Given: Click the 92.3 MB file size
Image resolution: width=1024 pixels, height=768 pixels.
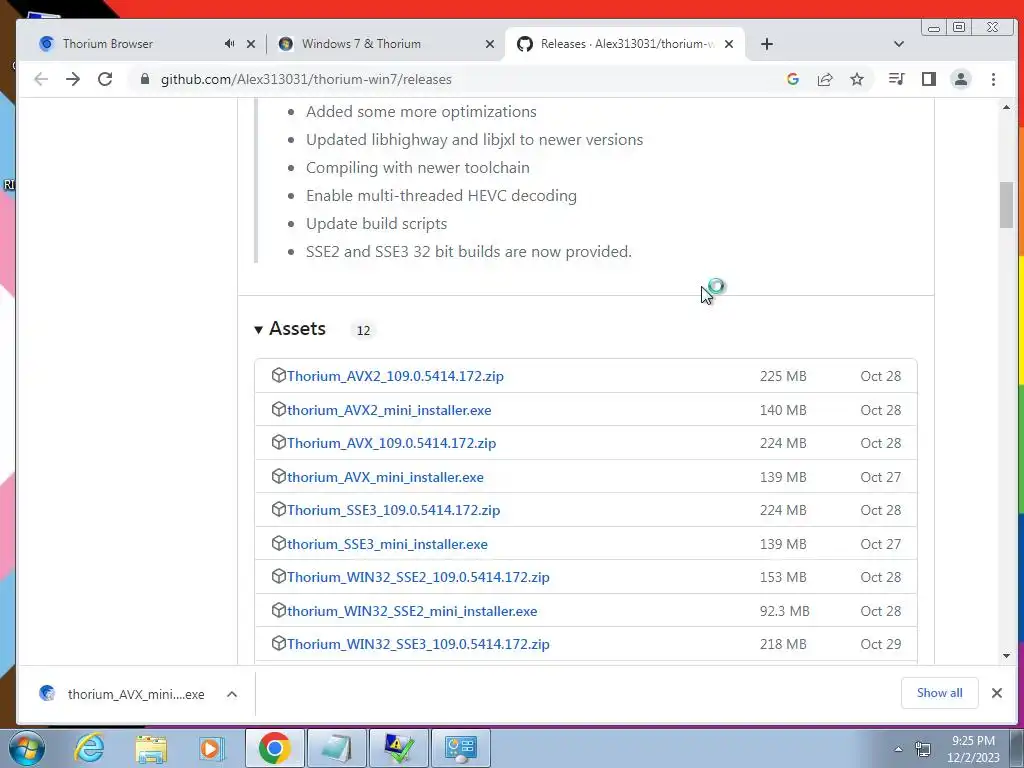Looking at the screenshot, I should pos(784,611).
